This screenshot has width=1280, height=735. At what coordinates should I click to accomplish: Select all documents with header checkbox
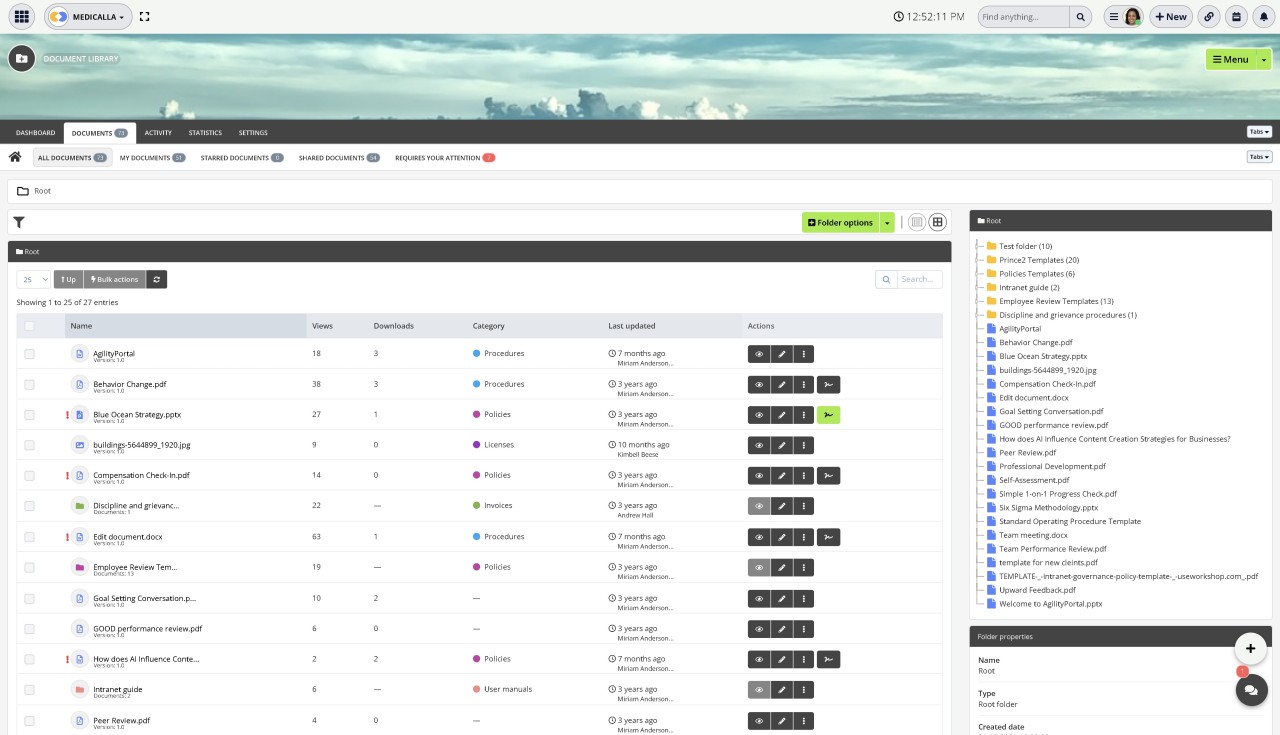[29, 326]
